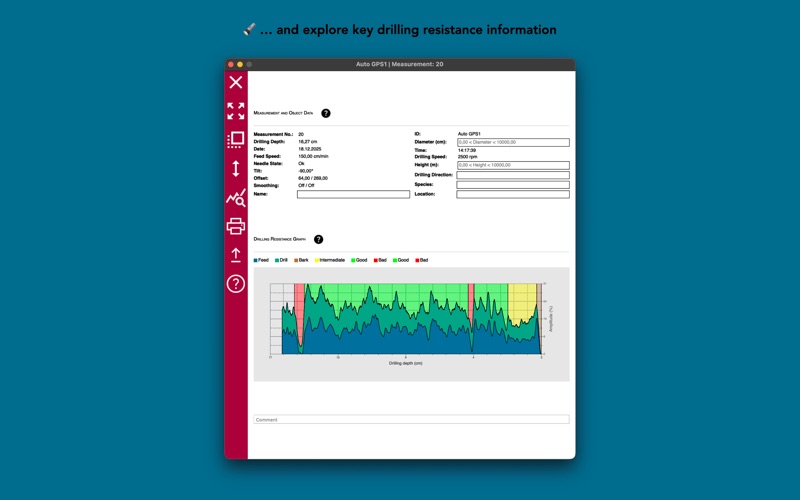Focus the Location text field

(513, 194)
